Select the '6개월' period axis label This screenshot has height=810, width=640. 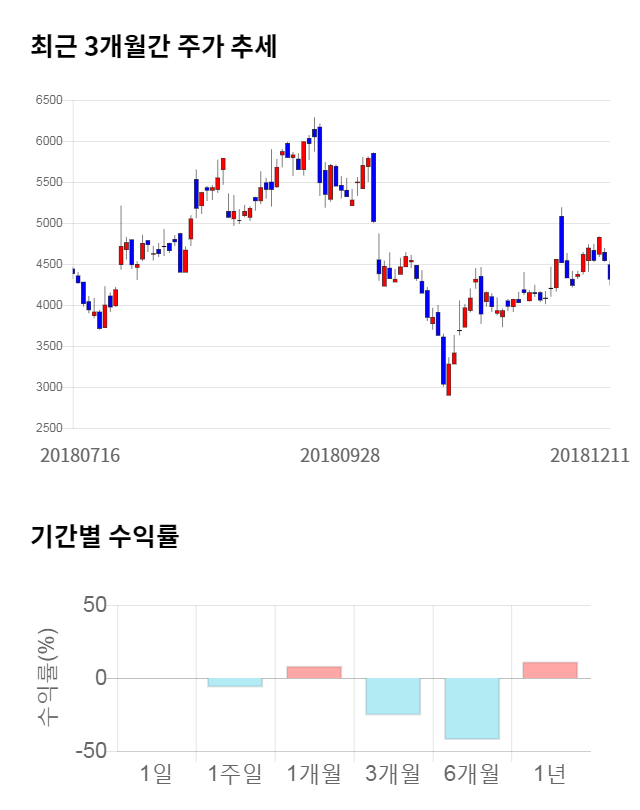(472, 773)
